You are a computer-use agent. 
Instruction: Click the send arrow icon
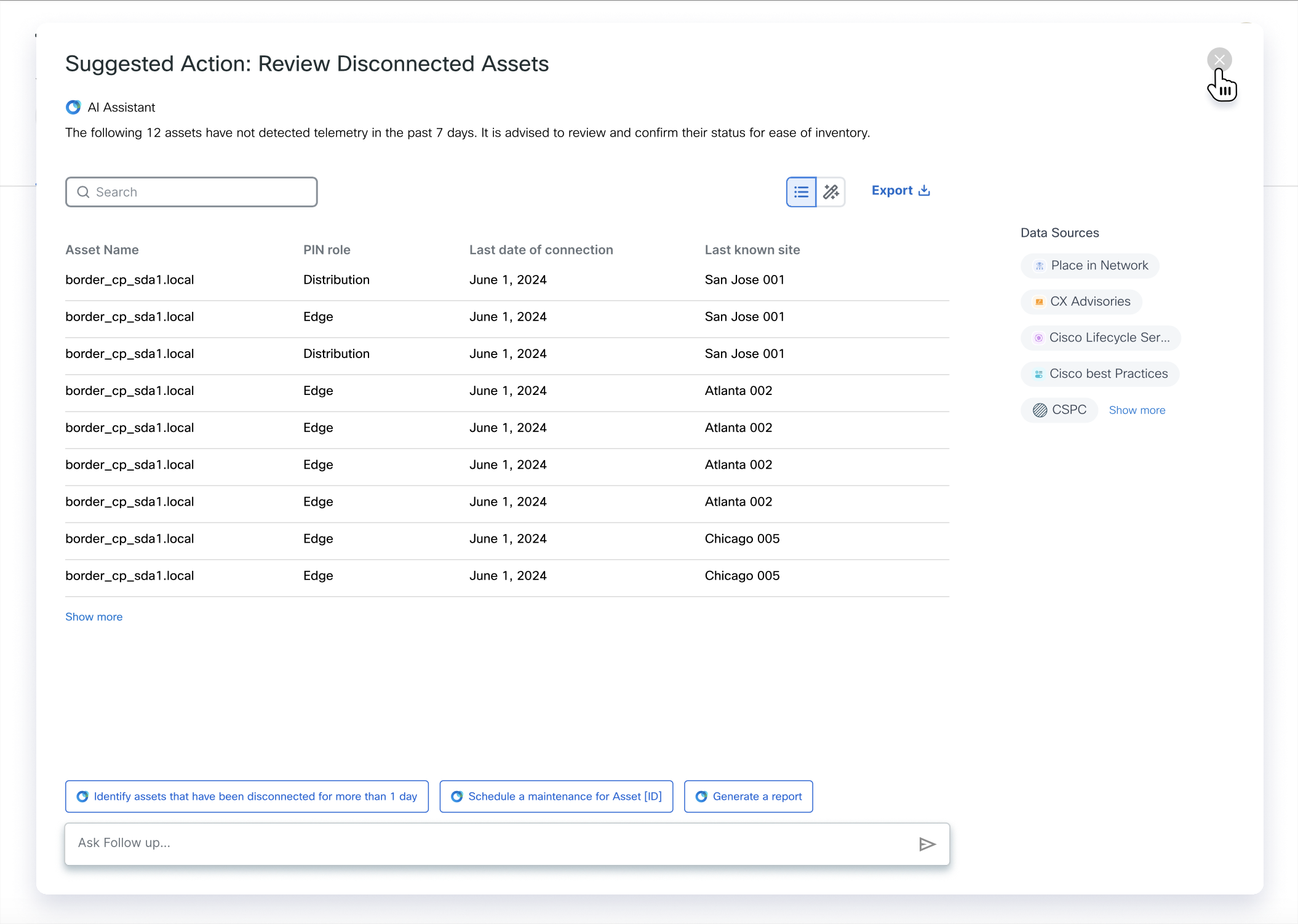pos(927,844)
